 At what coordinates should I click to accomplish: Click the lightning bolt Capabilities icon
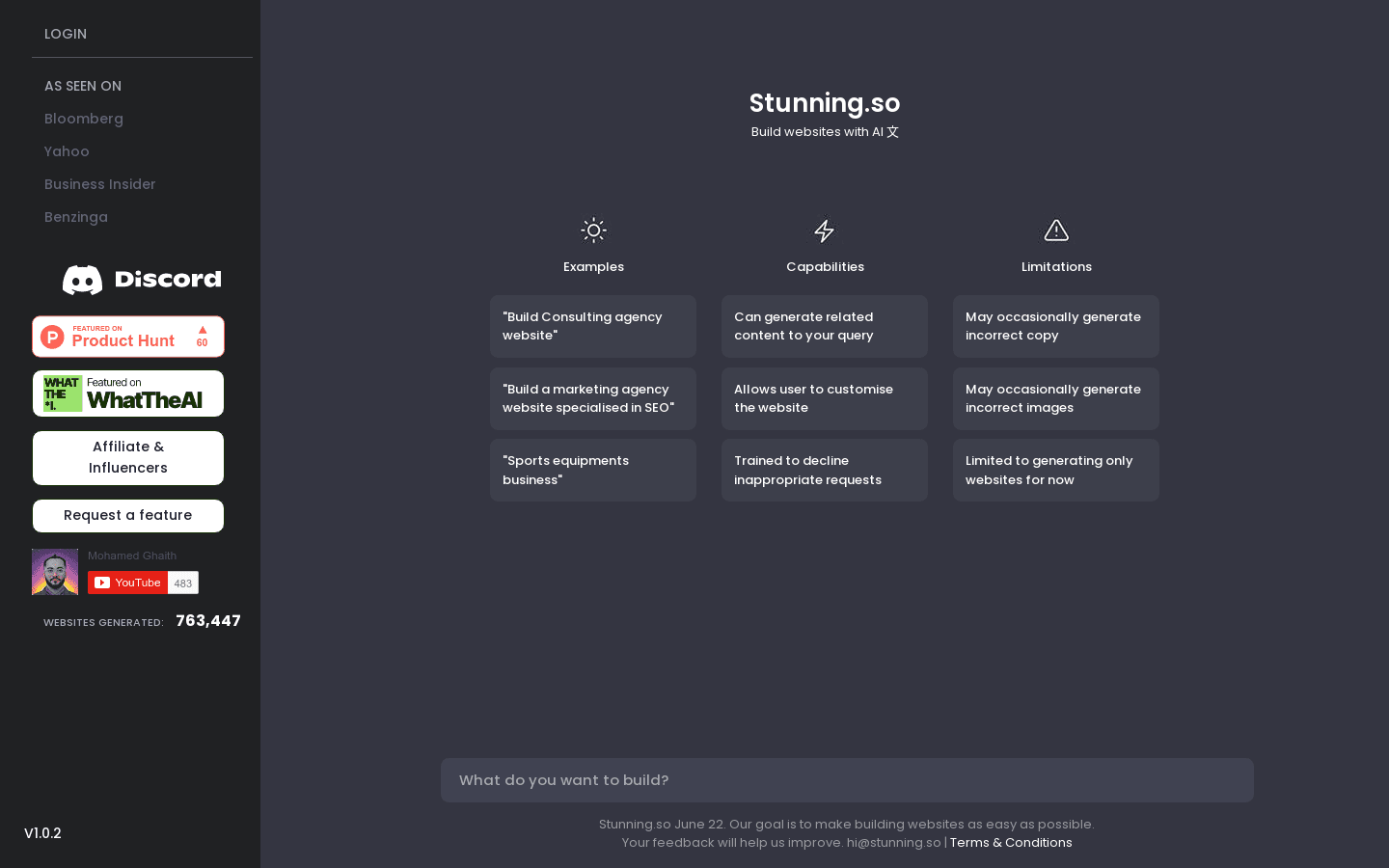(825, 231)
